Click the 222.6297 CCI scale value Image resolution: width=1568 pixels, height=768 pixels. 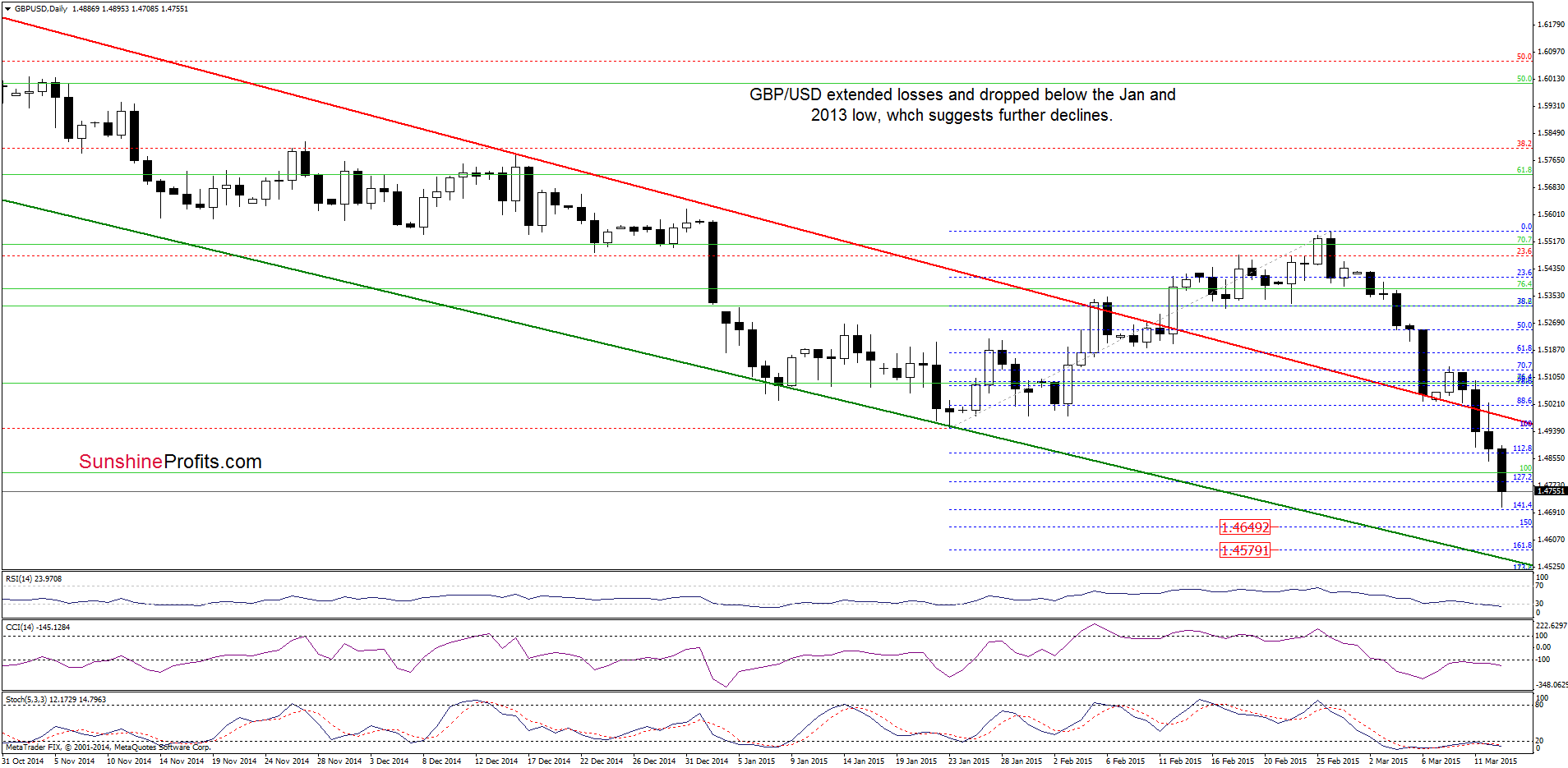coord(1551,626)
